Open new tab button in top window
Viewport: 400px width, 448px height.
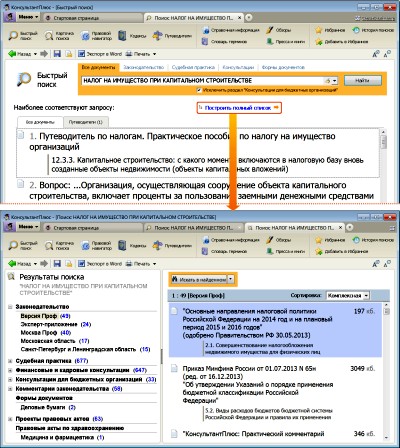[x=249, y=17]
